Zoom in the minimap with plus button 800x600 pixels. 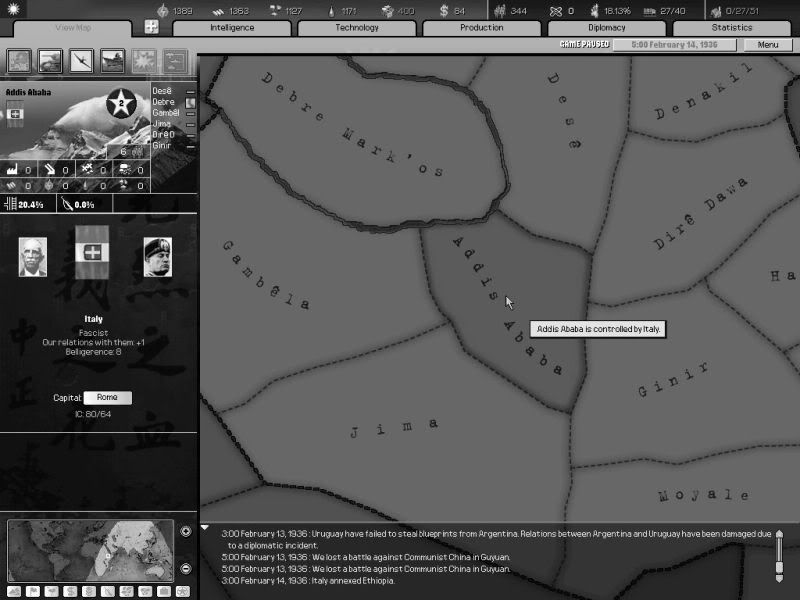pos(185,531)
